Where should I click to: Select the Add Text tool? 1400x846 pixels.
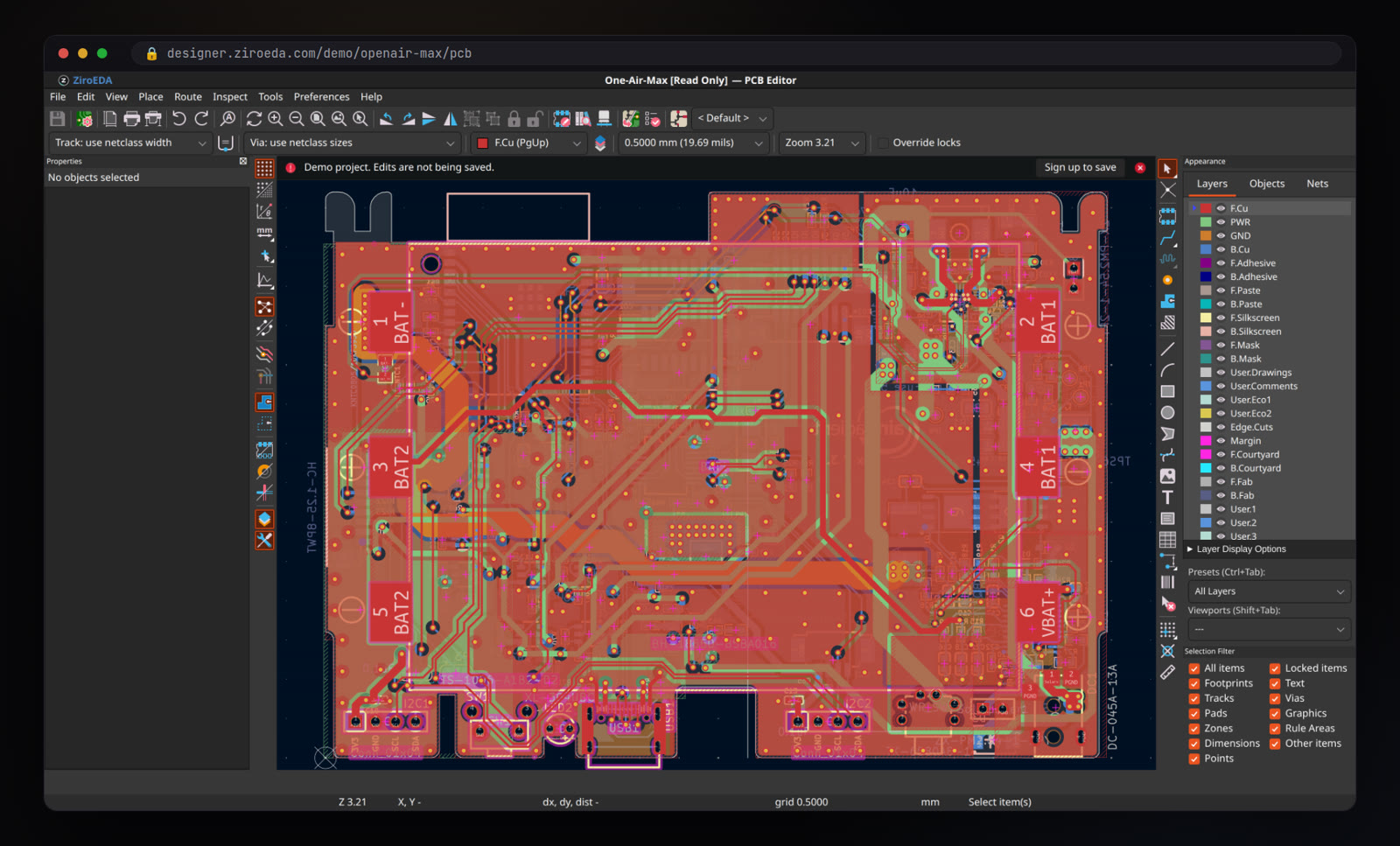(1167, 497)
